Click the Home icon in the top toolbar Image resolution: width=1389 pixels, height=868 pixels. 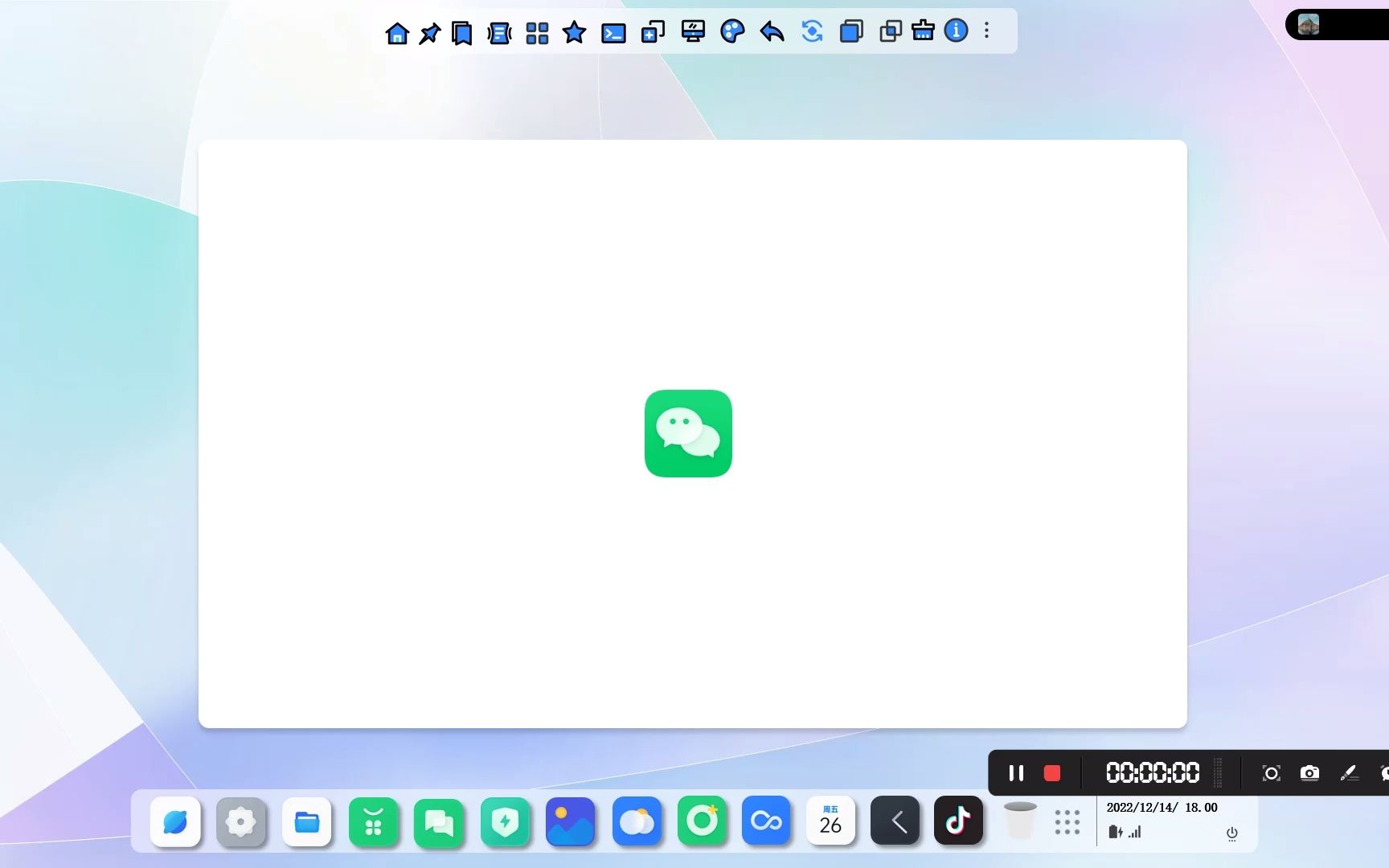[397, 33]
